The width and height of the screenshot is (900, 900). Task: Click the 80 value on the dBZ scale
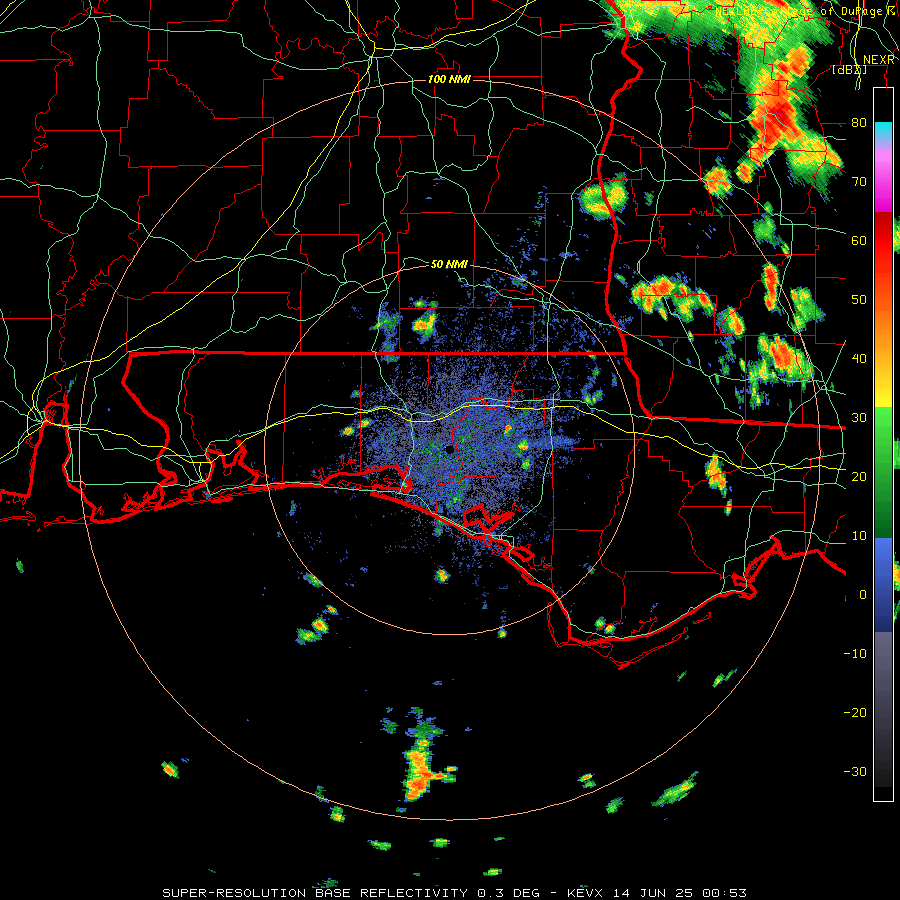(859, 123)
